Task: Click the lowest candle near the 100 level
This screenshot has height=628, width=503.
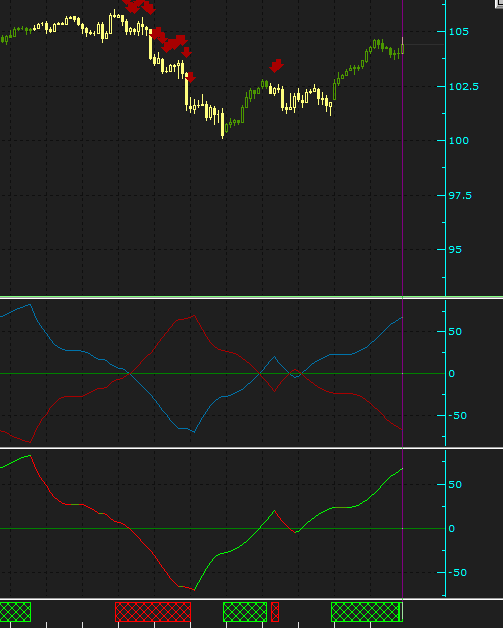Action: [x=223, y=124]
